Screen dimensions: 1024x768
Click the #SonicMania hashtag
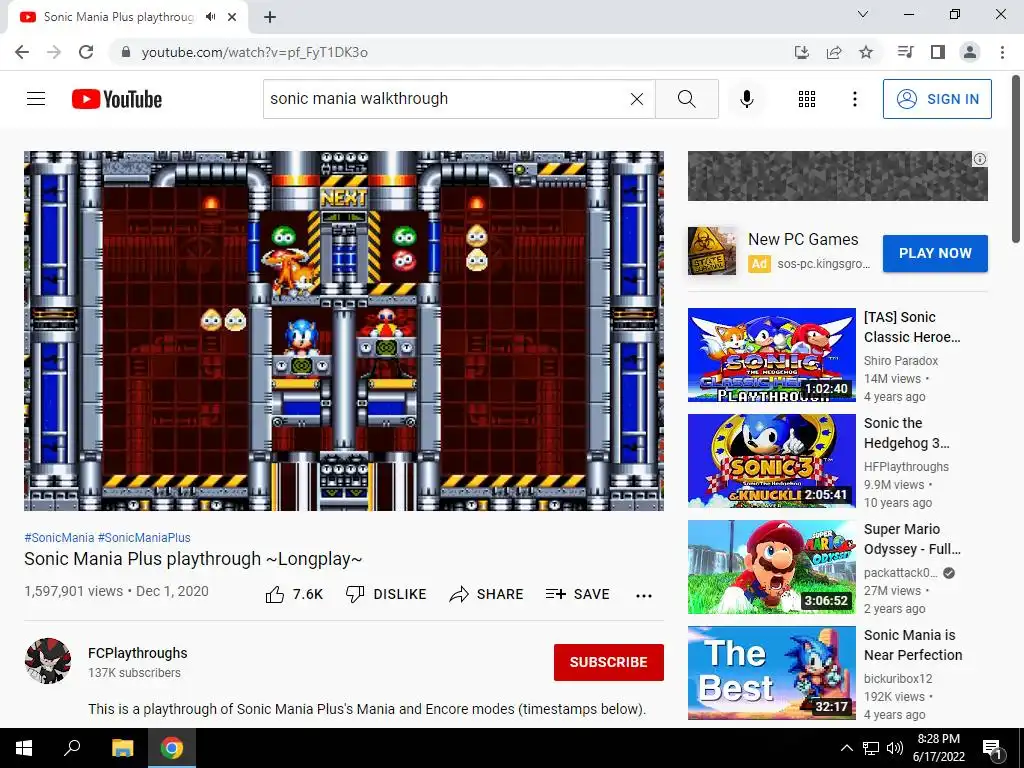tap(59, 537)
